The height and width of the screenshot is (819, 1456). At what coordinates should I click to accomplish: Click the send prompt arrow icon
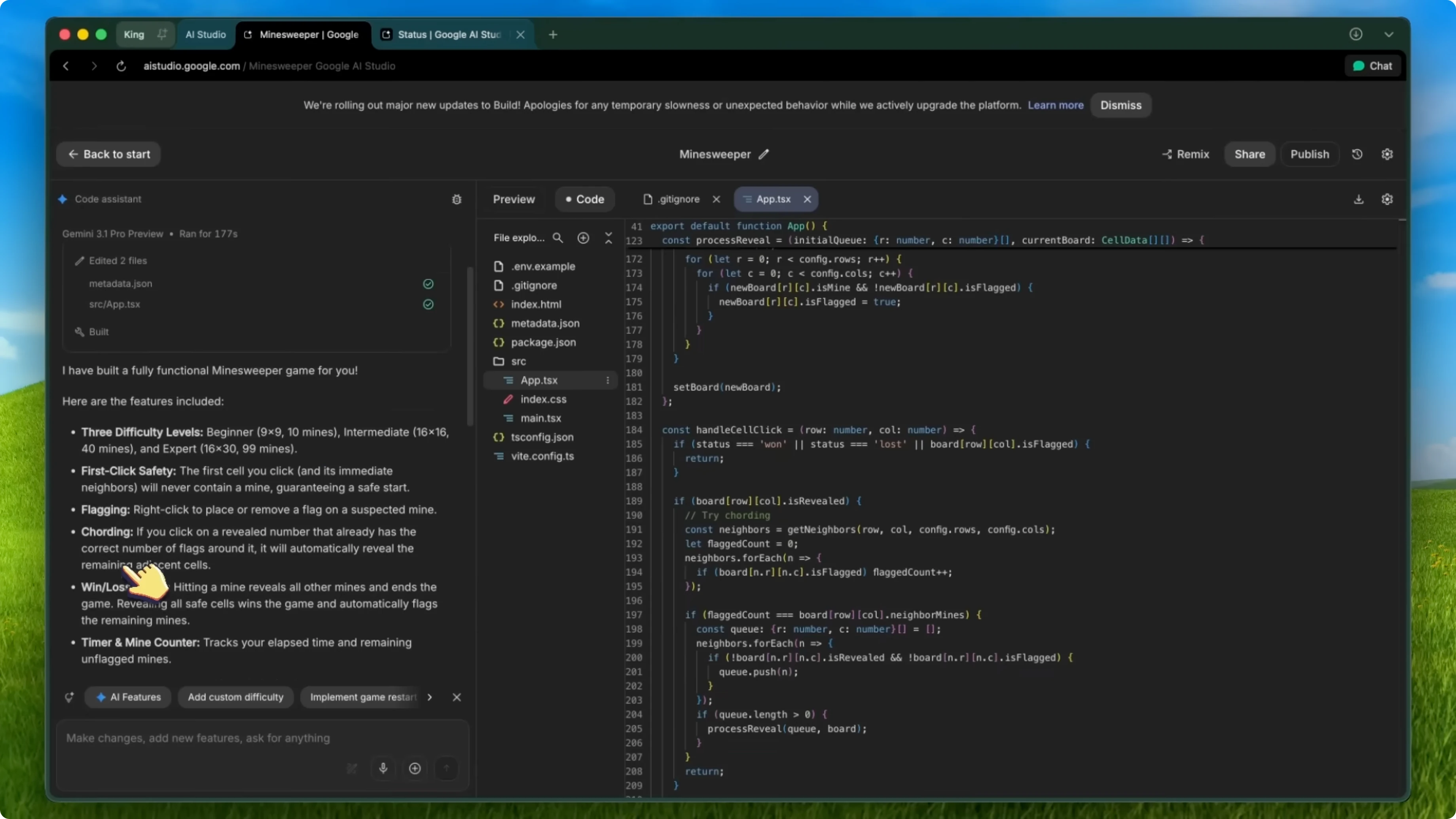(447, 769)
